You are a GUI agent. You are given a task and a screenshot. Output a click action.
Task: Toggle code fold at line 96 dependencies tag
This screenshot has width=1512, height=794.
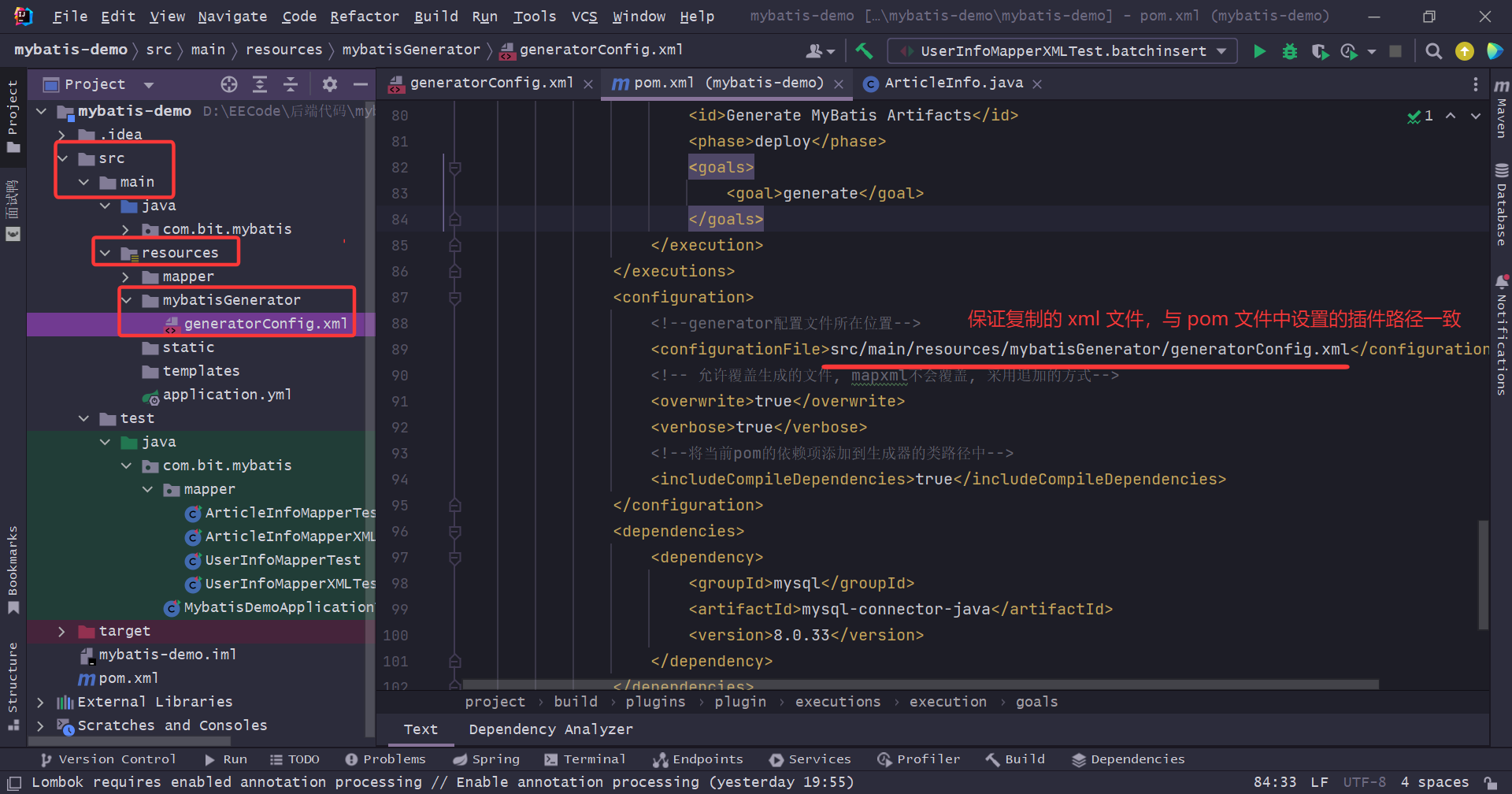pyautogui.click(x=454, y=532)
